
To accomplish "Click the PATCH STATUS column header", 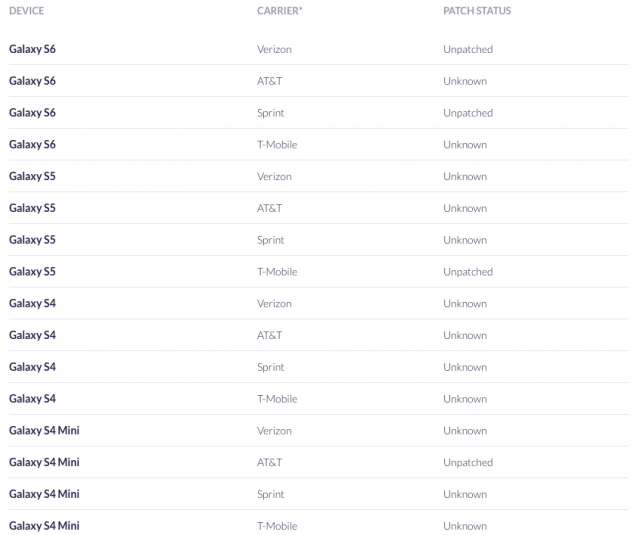I will (x=477, y=11).
